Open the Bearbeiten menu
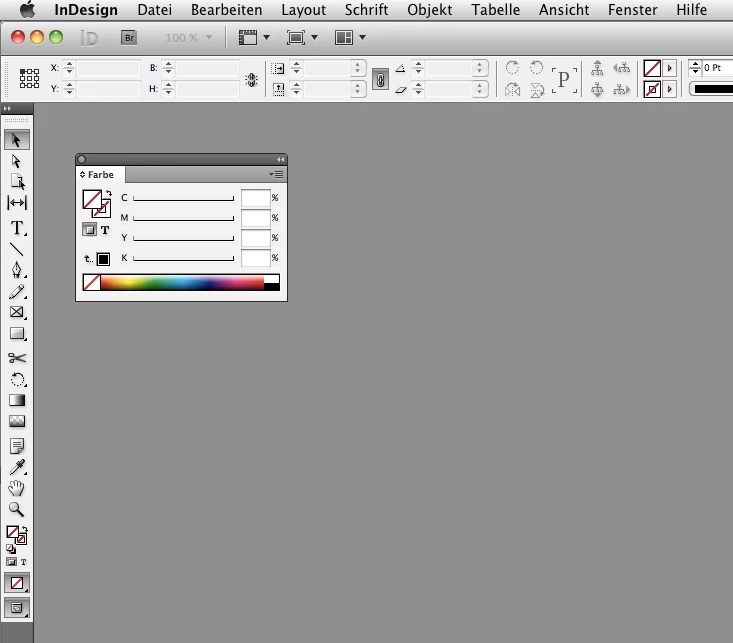733x643 pixels. tap(227, 10)
